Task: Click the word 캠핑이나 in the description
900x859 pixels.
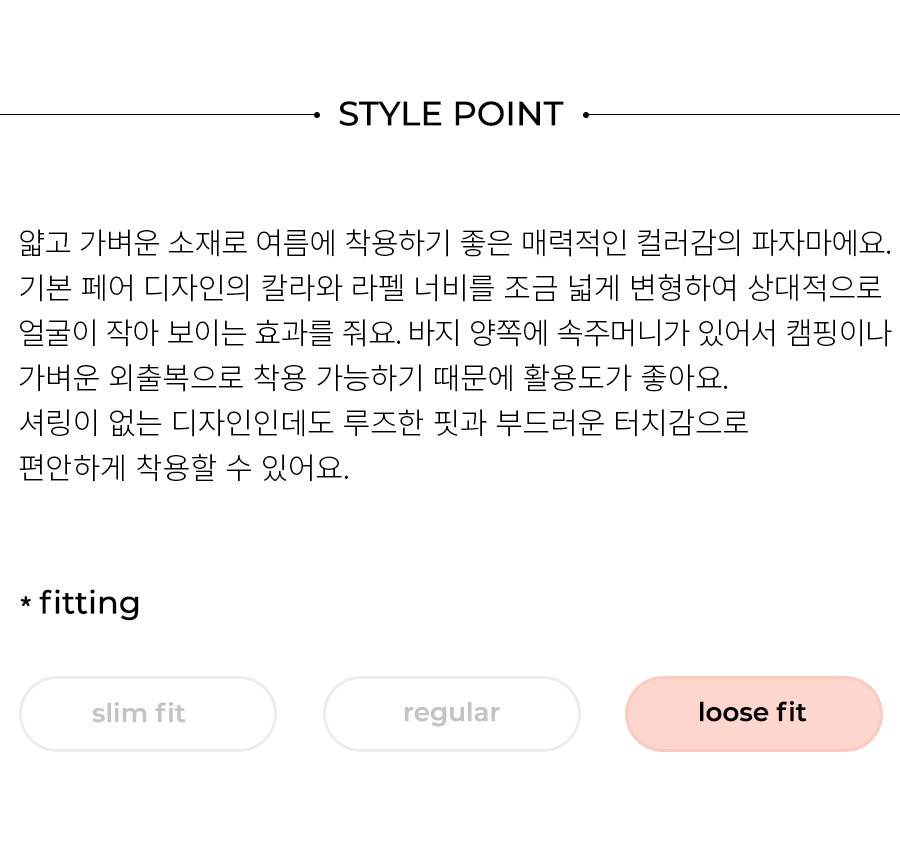Action: click(838, 333)
